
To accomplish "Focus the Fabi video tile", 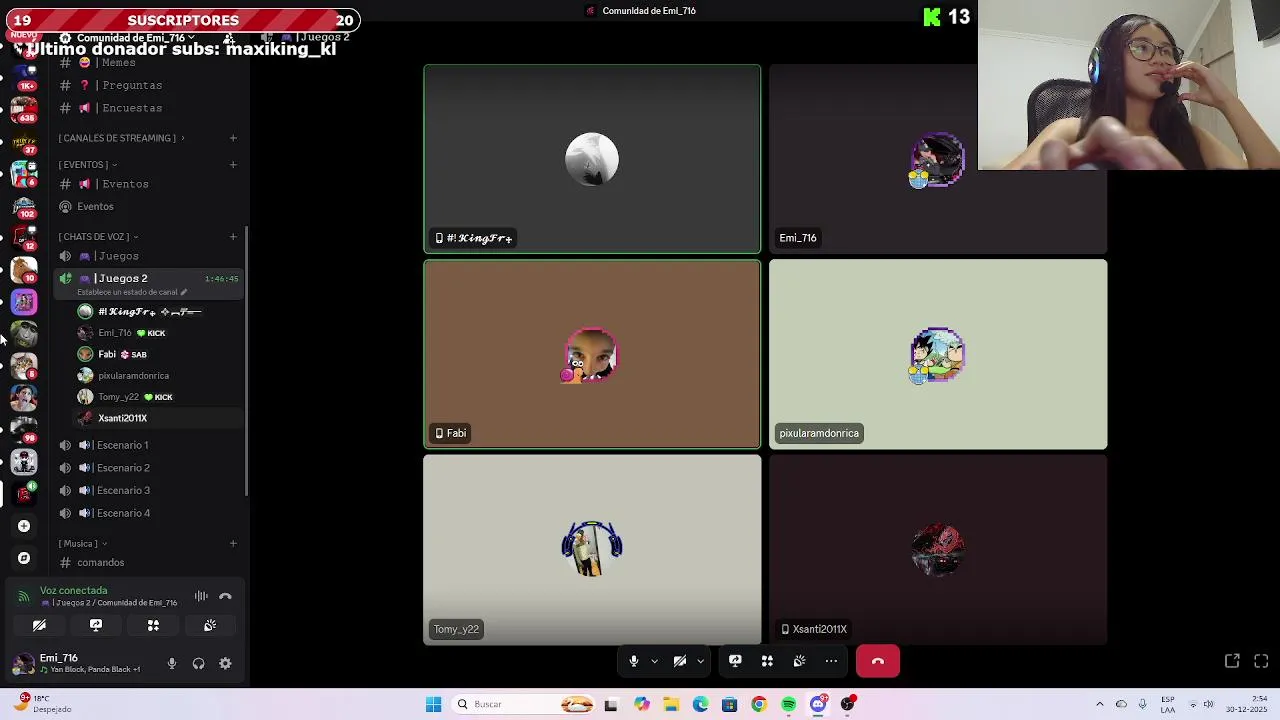I will (592, 354).
